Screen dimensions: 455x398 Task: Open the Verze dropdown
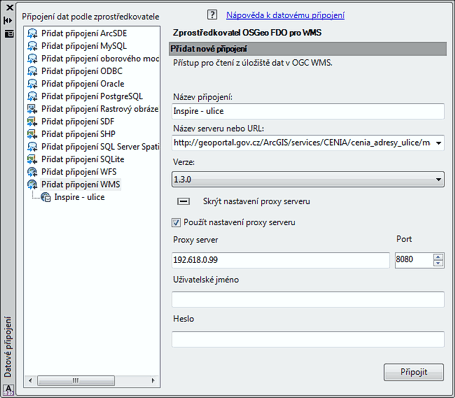(x=308, y=179)
